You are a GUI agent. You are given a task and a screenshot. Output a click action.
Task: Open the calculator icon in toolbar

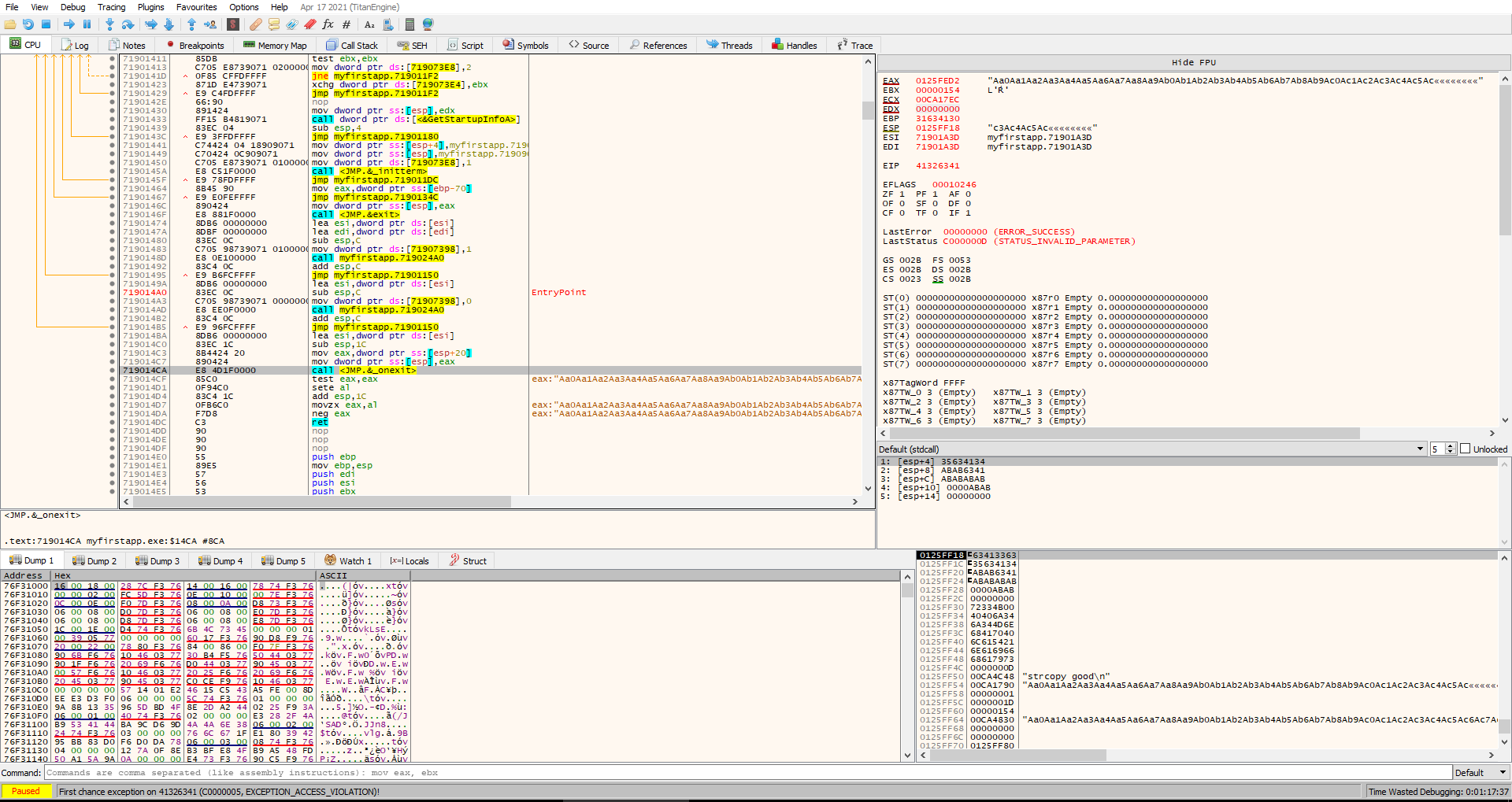(x=409, y=24)
